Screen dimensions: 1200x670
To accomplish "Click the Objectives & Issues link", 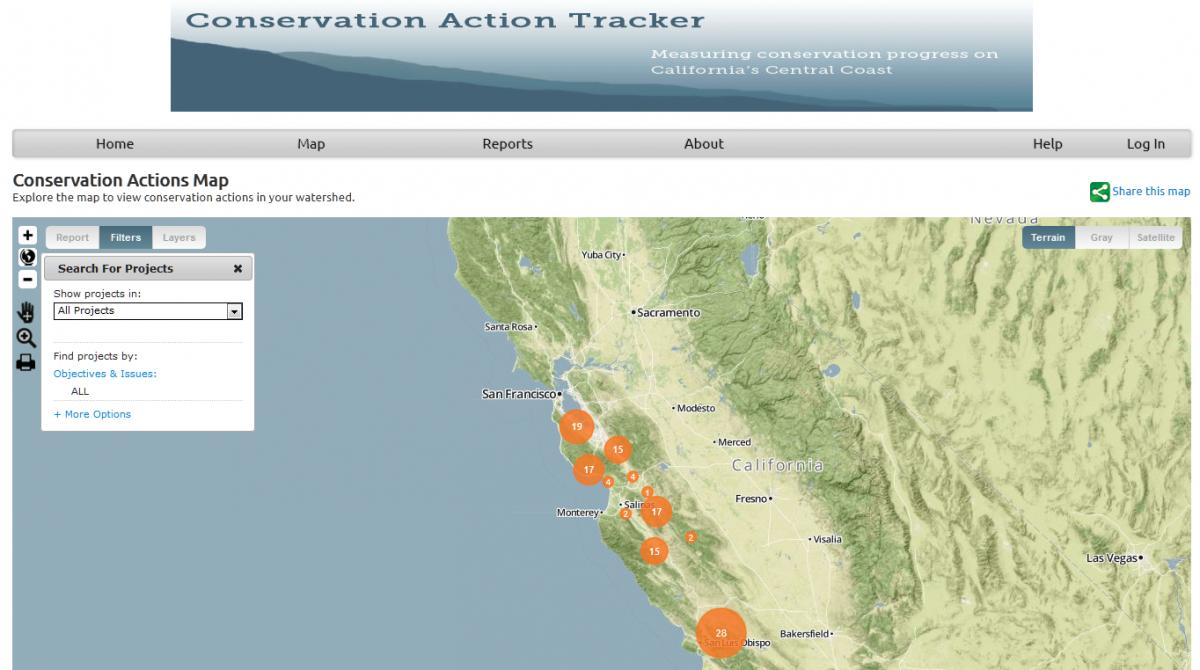I will (105, 374).
